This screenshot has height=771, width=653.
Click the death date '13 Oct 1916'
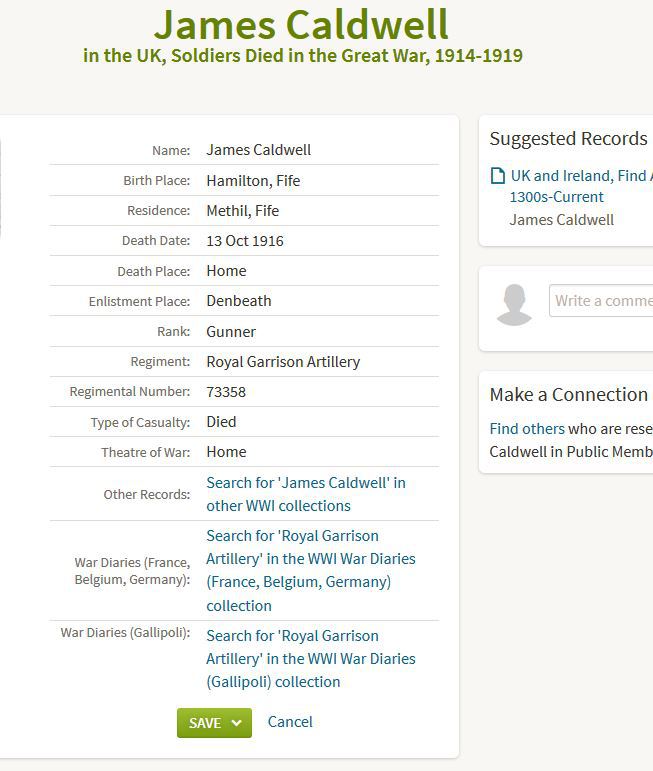245,241
